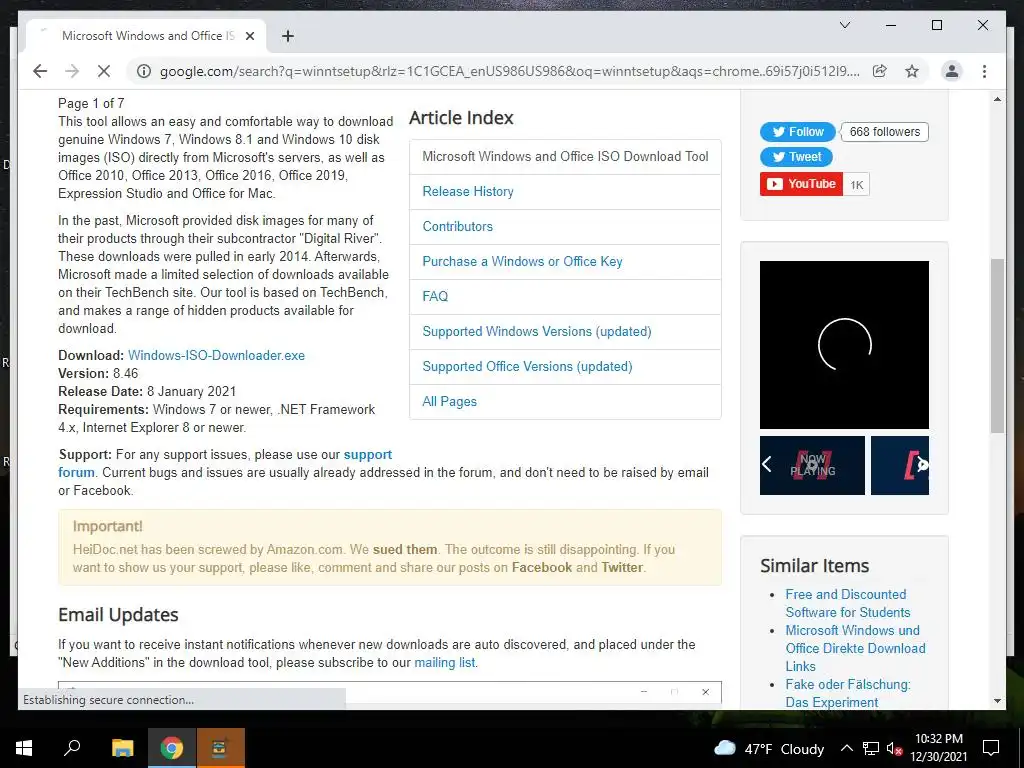Viewport: 1024px width, 768px height.
Task: Open the mailing list link
Action: pyautogui.click(x=444, y=662)
